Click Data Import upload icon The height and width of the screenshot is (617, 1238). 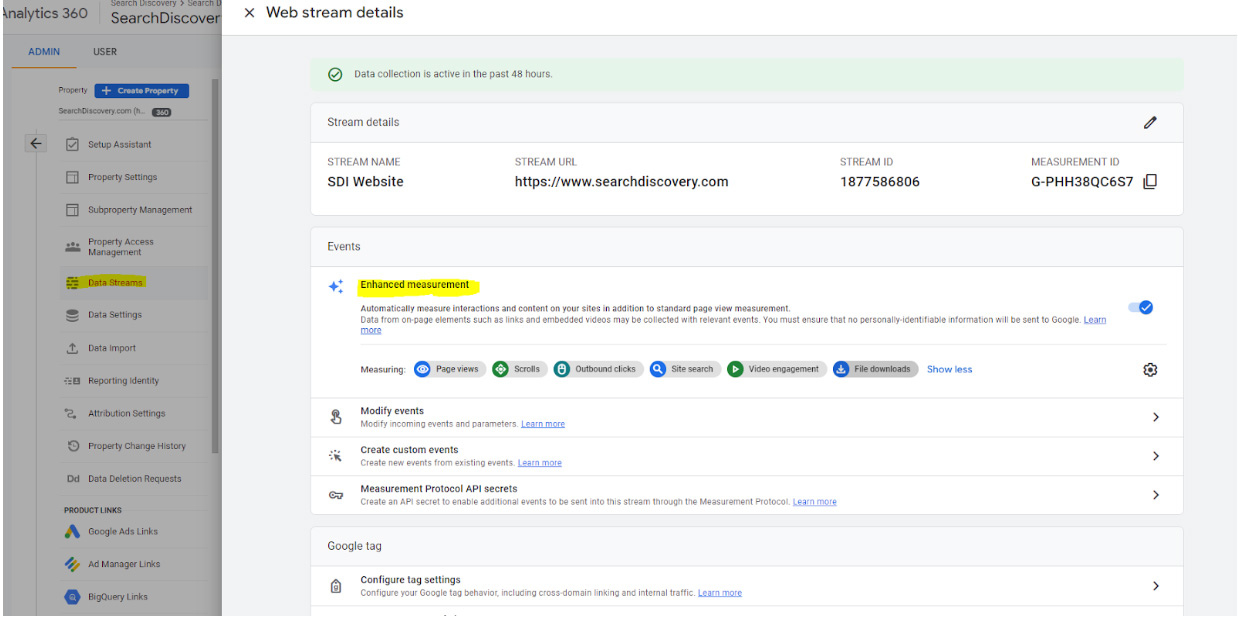tap(72, 348)
